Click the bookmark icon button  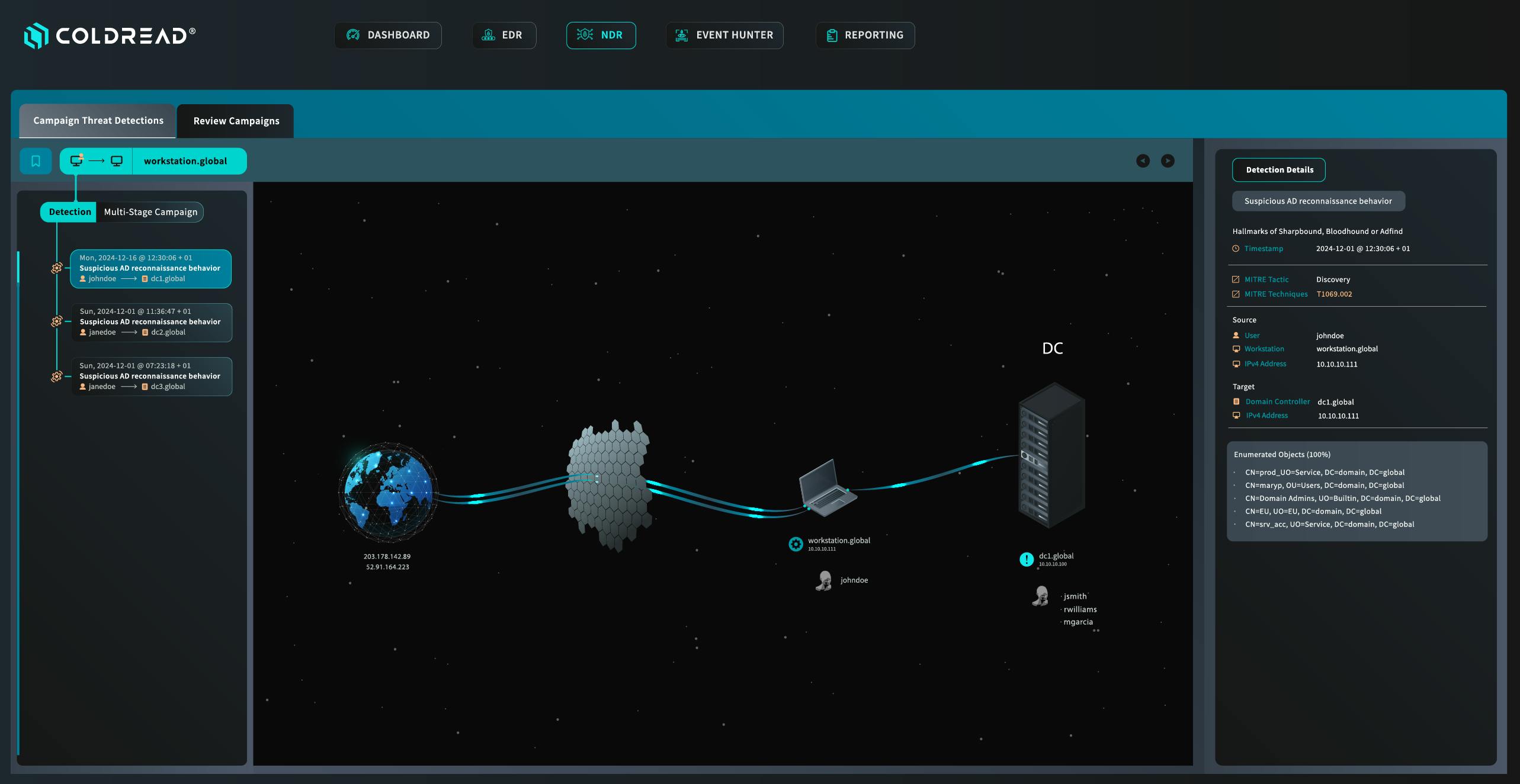36,161
